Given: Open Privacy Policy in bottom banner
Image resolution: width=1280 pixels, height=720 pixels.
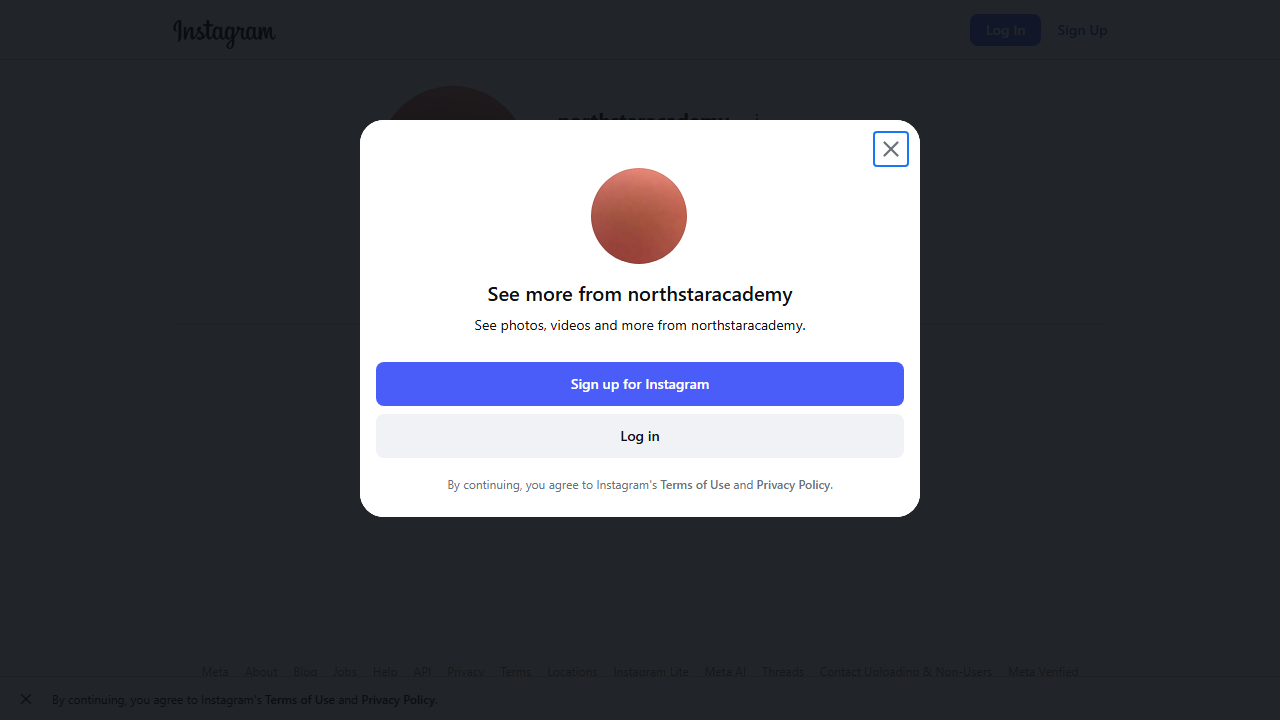Looking at the screenshot, I should click(x=398, y=700).
